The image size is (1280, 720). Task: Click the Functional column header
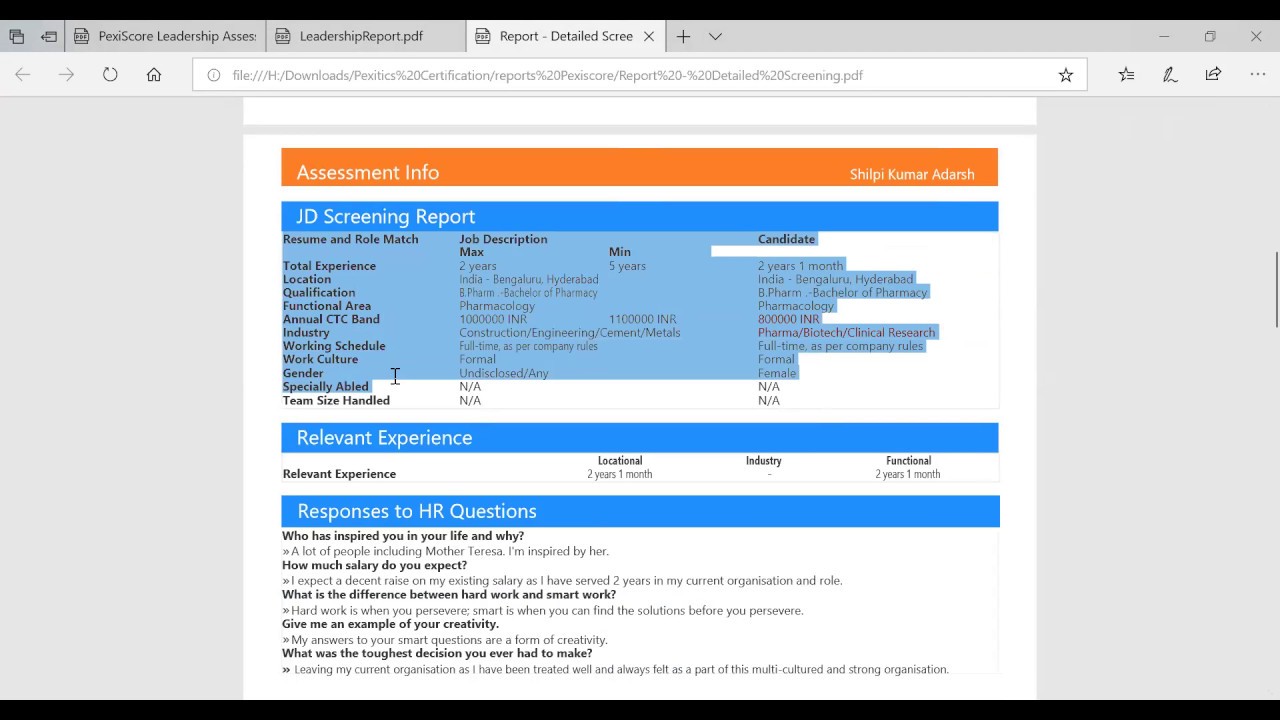[908, 461]
